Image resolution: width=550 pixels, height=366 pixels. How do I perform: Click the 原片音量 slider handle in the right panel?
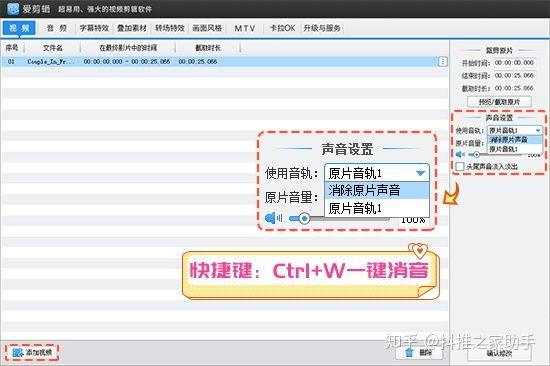pos(476,154)
